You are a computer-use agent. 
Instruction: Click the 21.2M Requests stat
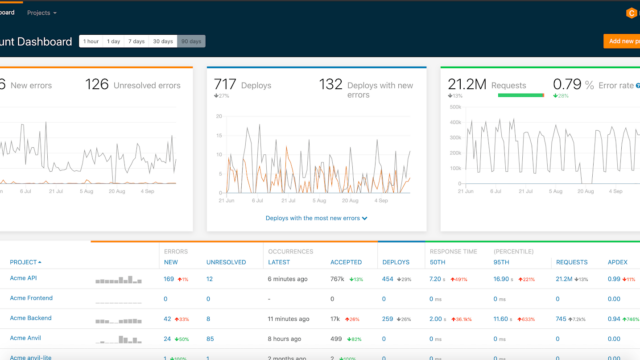point(487,85)
